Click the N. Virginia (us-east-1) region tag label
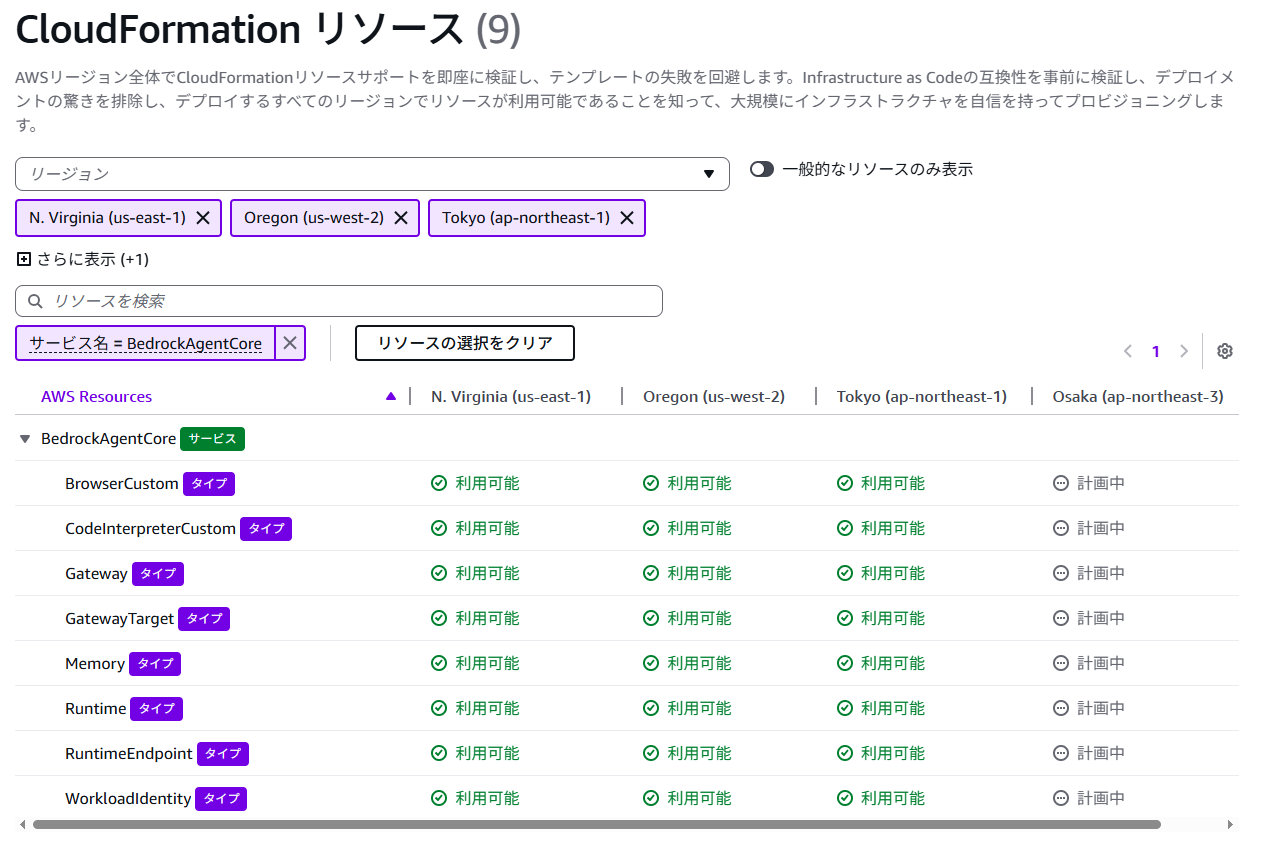Image resolution: width=1261 pixels, height=851 pixels. [107, 218]
